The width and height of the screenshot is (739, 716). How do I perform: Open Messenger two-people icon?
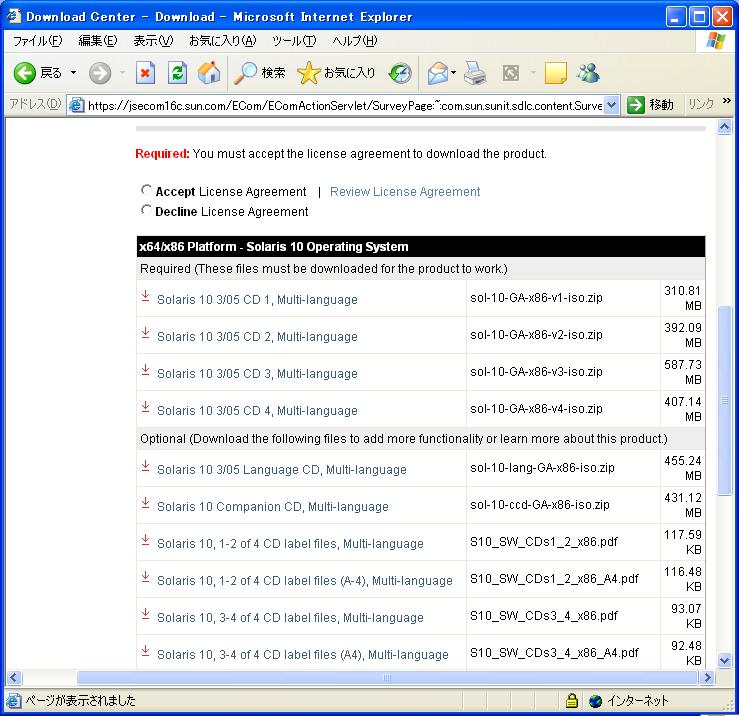(x=588, y=73)
